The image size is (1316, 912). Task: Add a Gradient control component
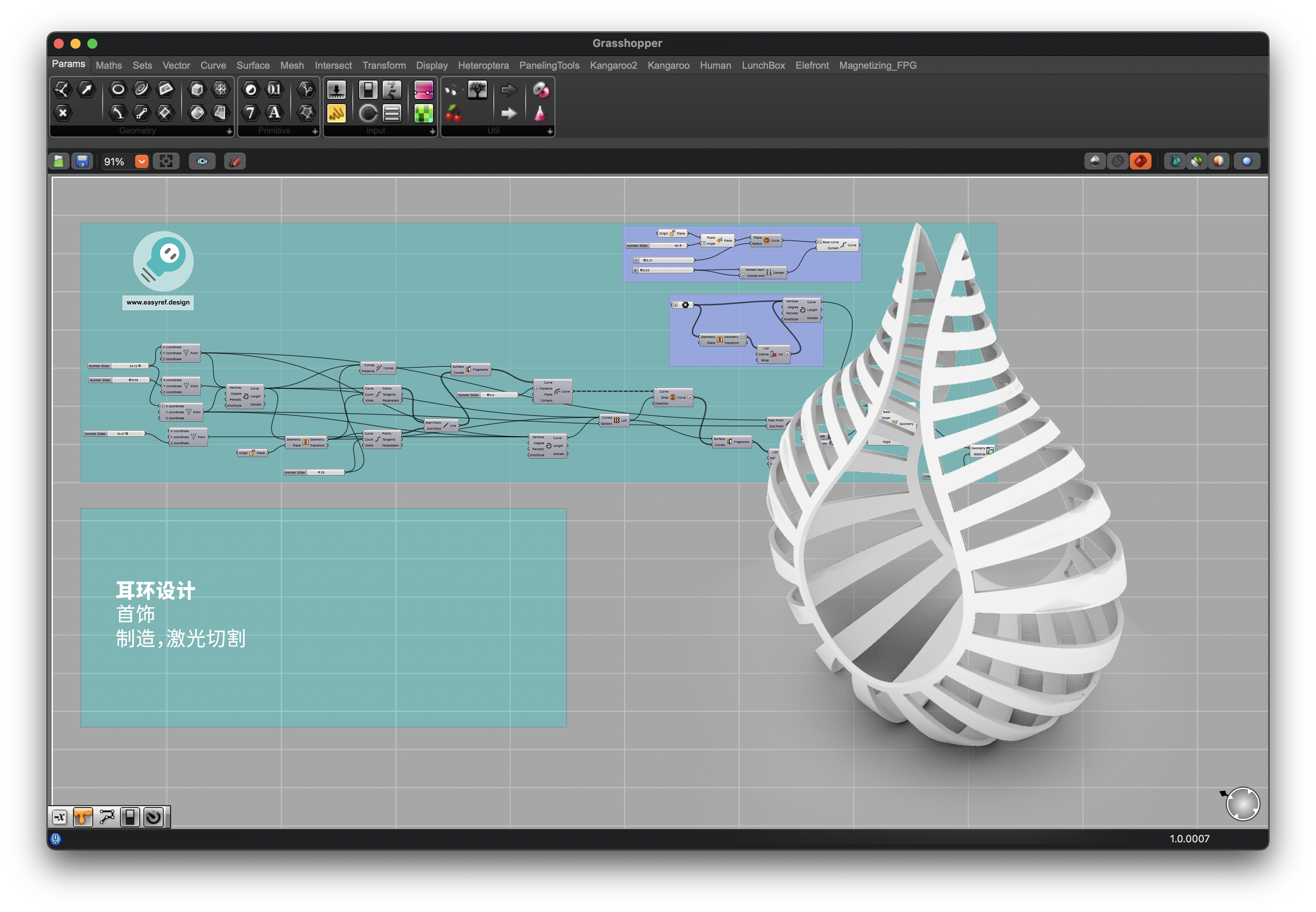[423, 90]
